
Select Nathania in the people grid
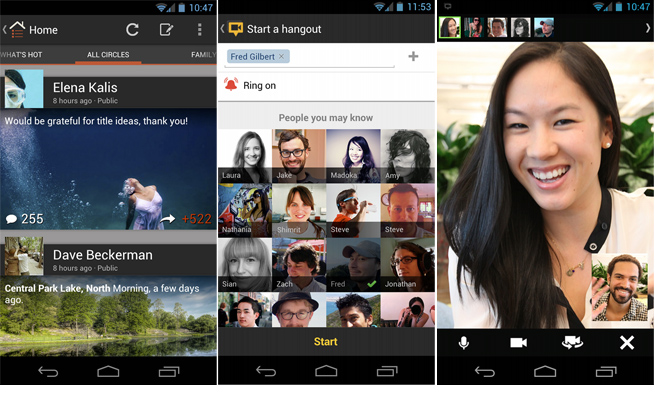(245, 210)
